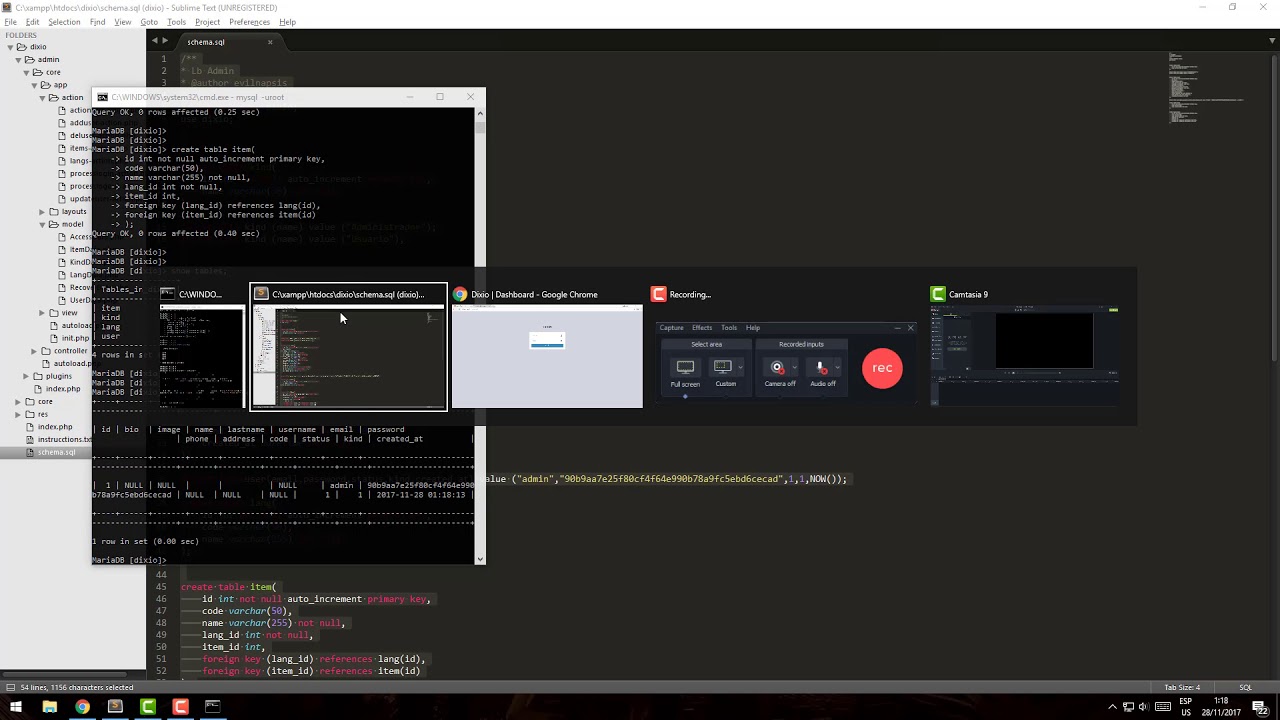Click the network tray icon
Image resolution: width=1280 pixels, height=720 pixels.
click(1129, 707)
